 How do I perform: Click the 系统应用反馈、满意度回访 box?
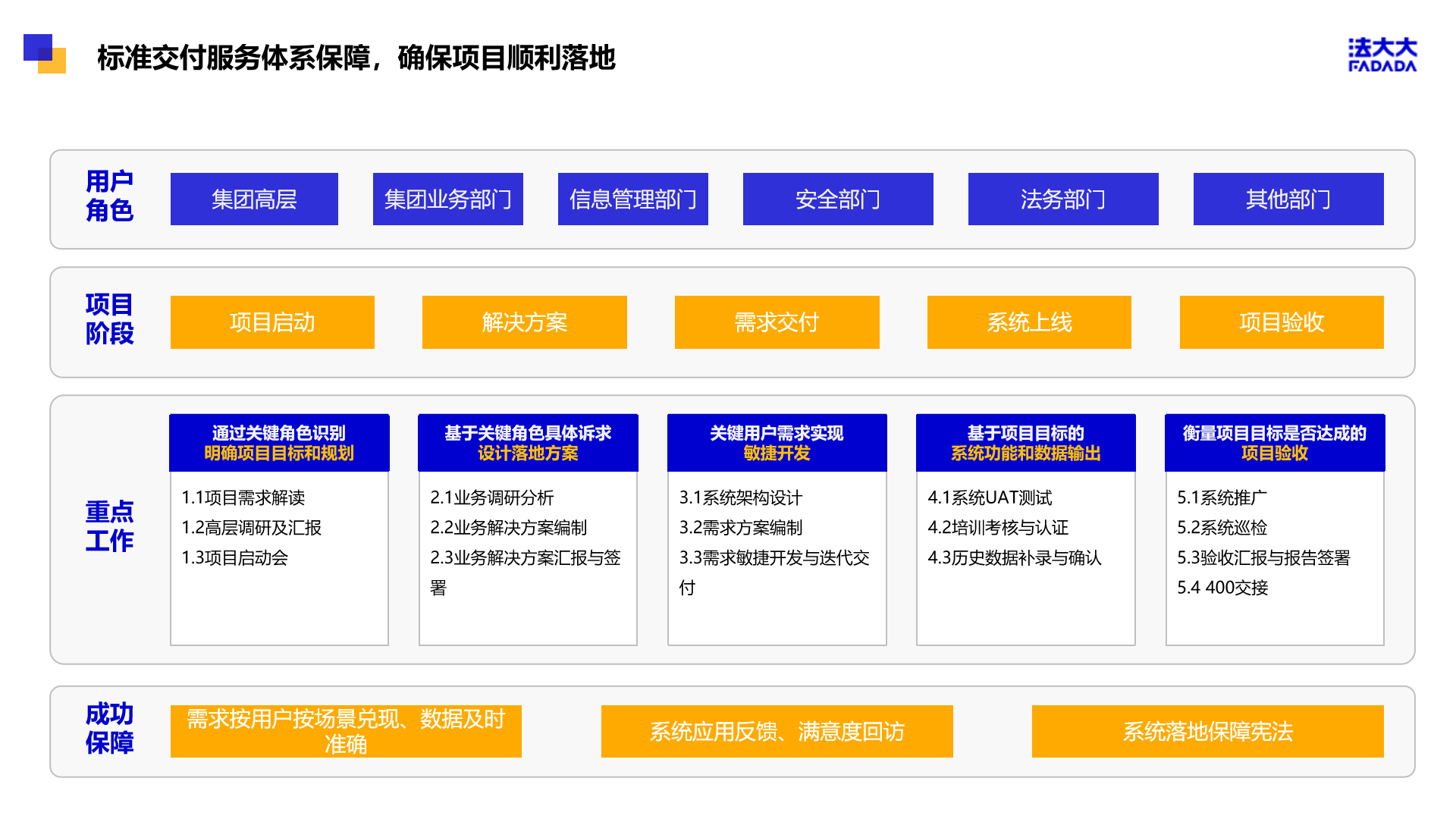tap(777, 731)
